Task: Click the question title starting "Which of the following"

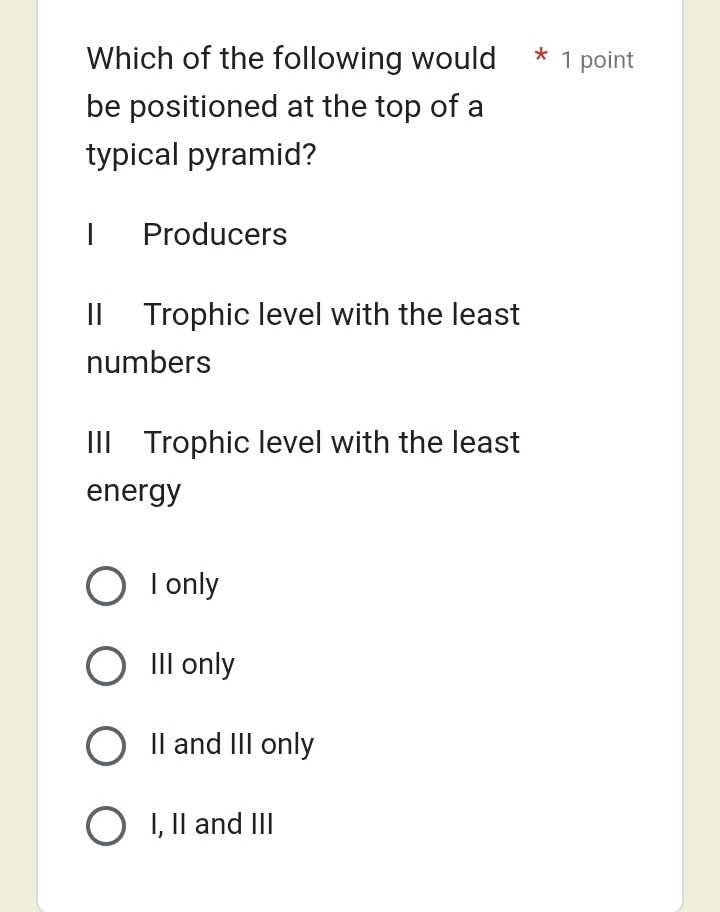Action: click(291, 60)
